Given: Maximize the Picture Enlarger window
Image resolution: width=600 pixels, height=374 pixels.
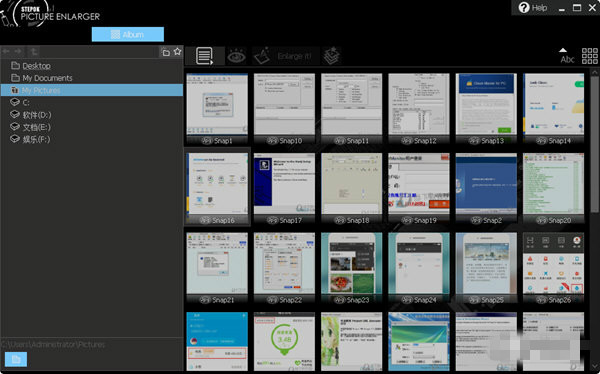Looking at the screenshot, I should (x=577, y=8).
